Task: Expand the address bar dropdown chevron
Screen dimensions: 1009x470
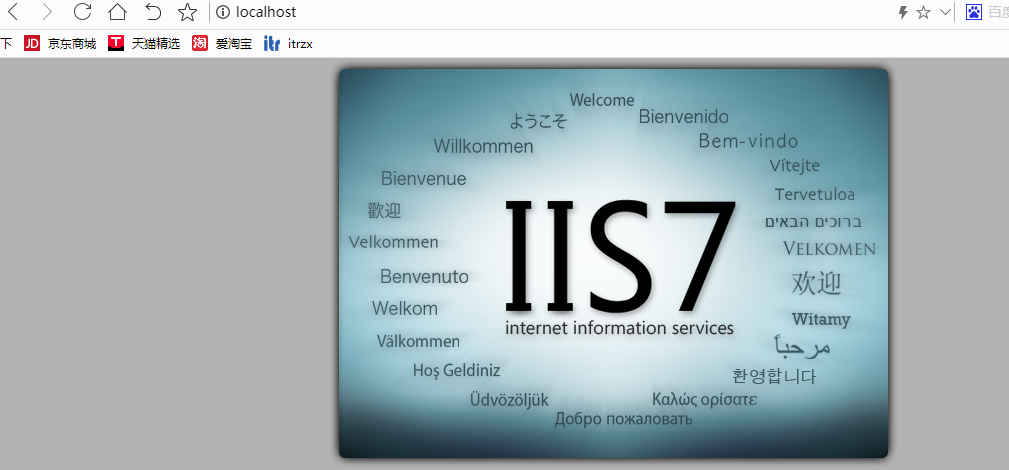Action: pyautogui.click(x=945, y=12)
